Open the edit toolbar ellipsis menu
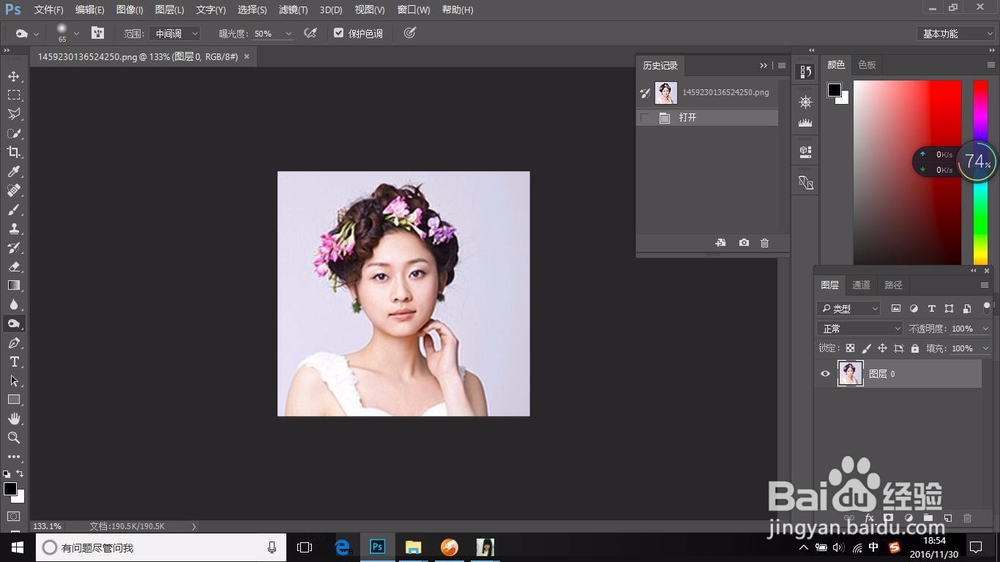The width and height of the screenshot is (1000, 562). pyautogui.click(x=13, y=457)
